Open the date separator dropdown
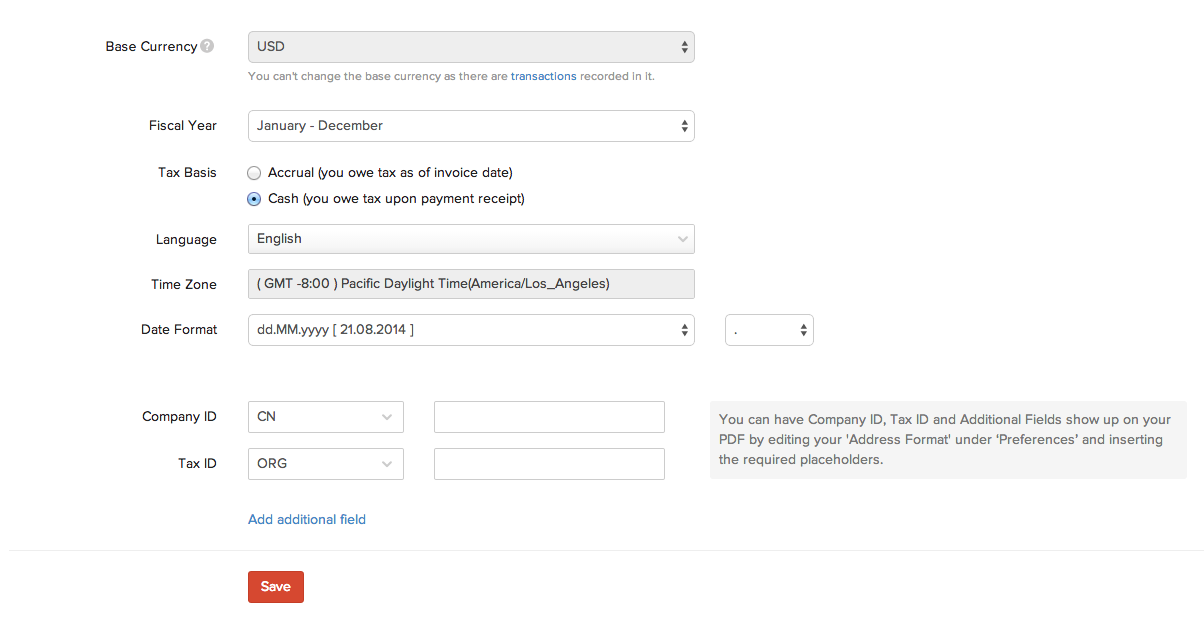Screen dimensions: 1204x622 click(x=768, y=330)
